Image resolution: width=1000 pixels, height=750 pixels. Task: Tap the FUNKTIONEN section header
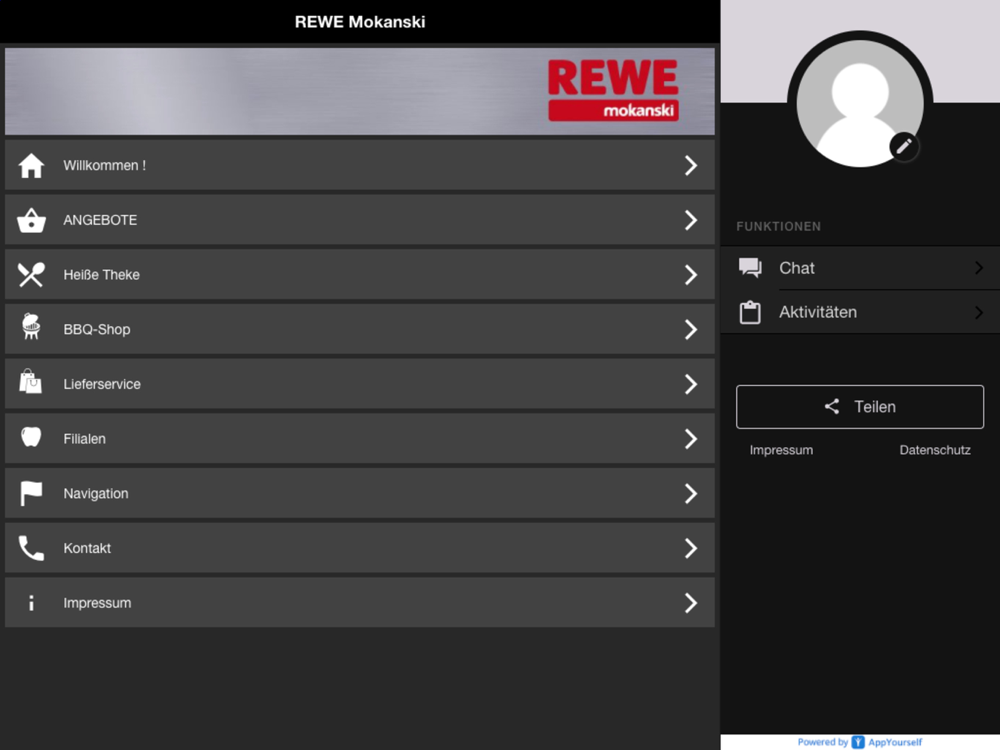pyautogui.click(x=779, y=226)
